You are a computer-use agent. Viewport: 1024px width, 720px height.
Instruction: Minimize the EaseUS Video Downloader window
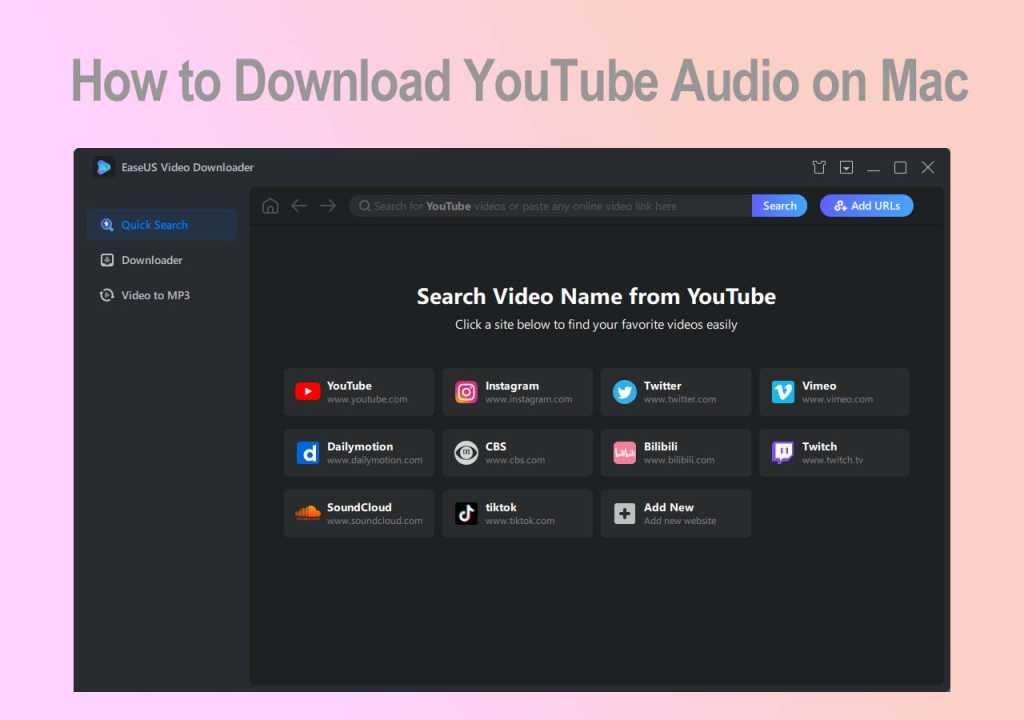[873, 169]
